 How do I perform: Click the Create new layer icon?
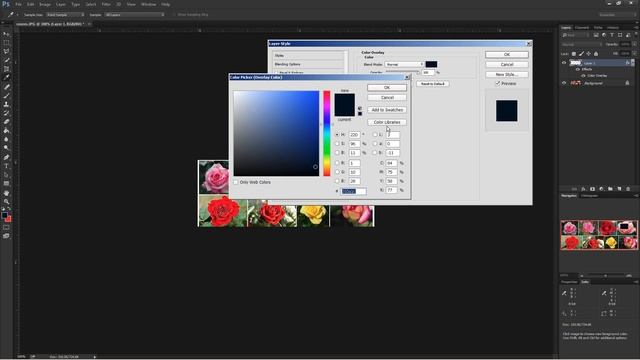[619, 189]
